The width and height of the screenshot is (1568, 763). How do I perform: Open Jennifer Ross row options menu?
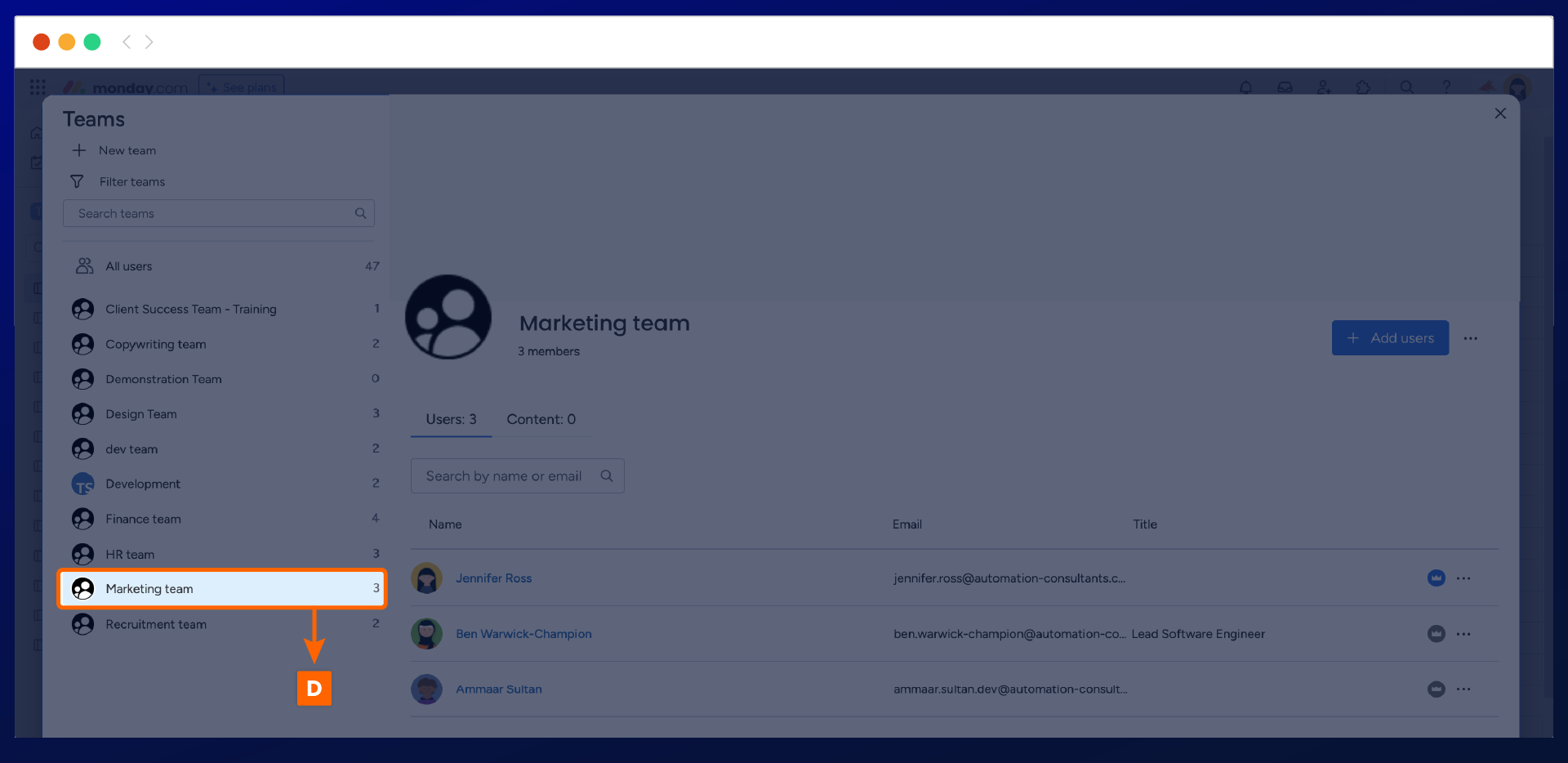1463,578
